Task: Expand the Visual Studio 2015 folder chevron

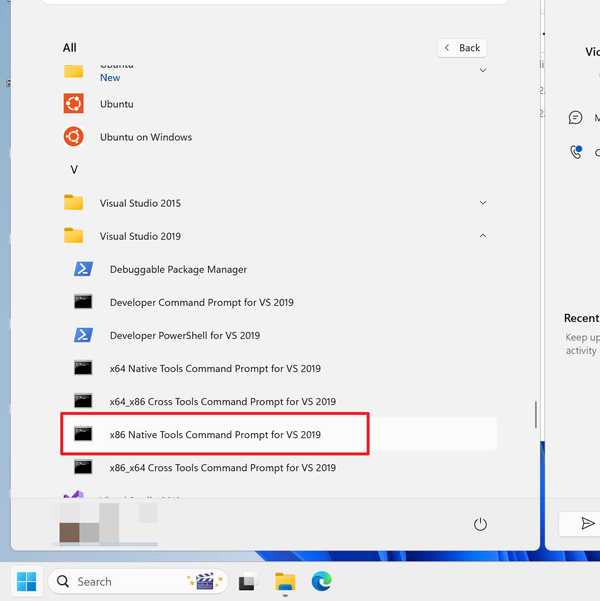Action: [483, 202]
